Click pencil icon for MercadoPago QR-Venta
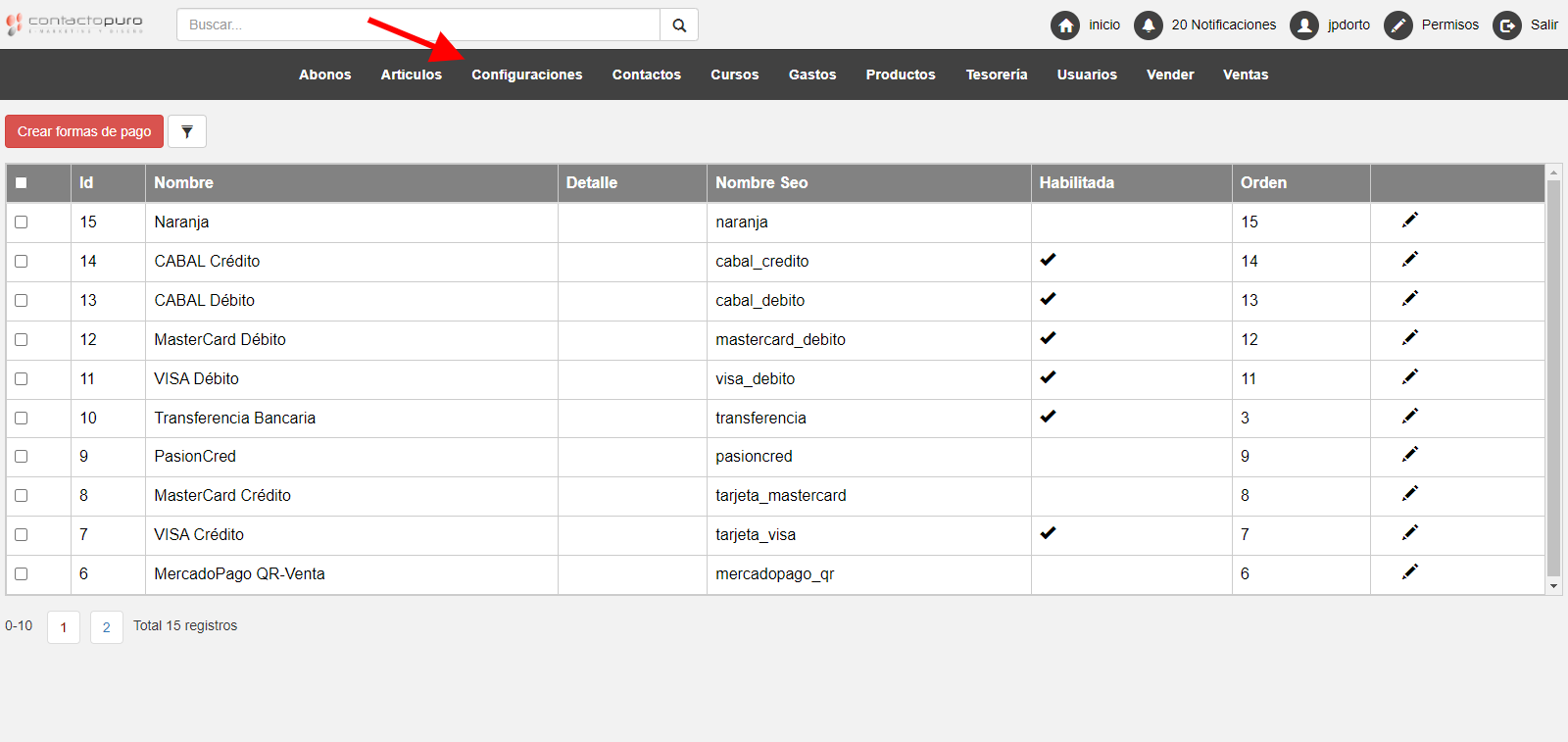The width and height of the screenshot is (1568, 742). point(1410,572)
